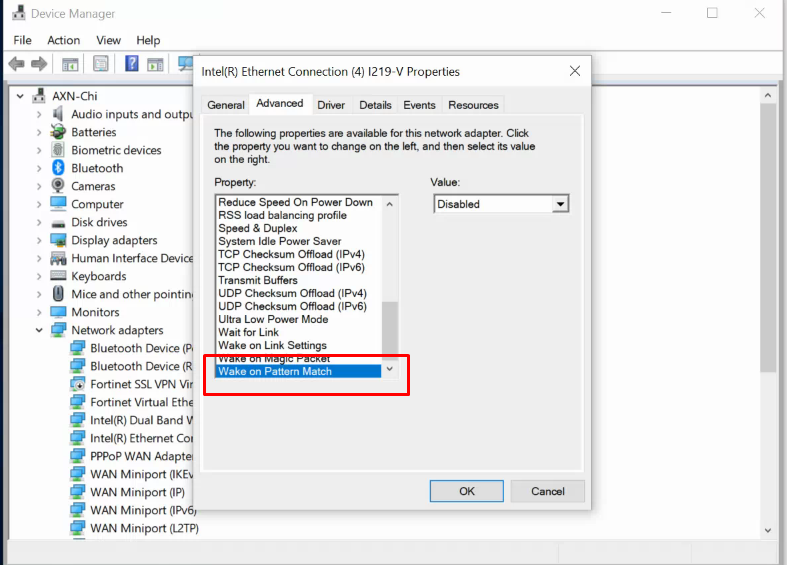
Task: Select TCP Checksum Offload (IPv4) property
Action: click(x=299, y=254)
